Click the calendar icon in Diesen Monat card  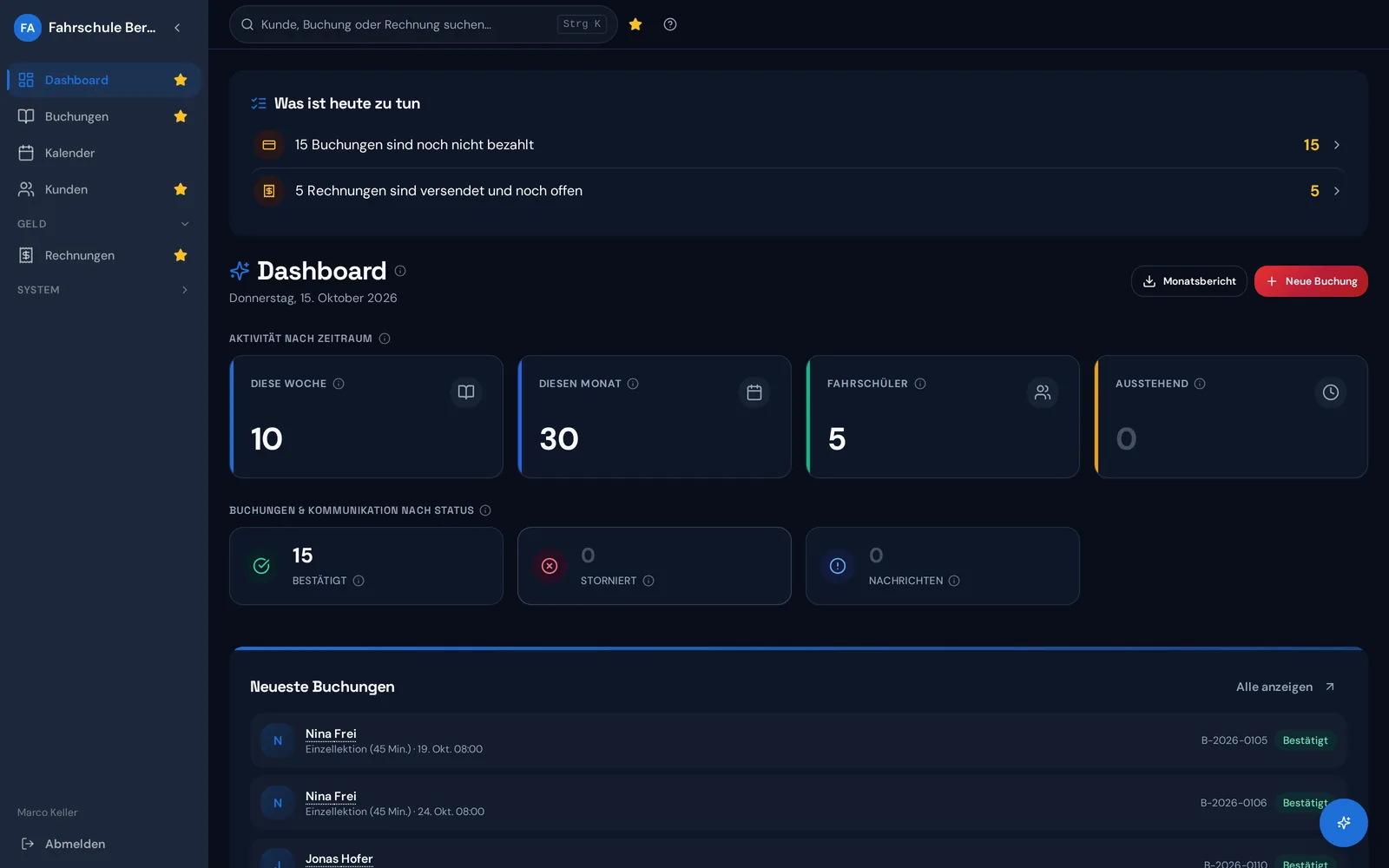[x=754, y=392]
